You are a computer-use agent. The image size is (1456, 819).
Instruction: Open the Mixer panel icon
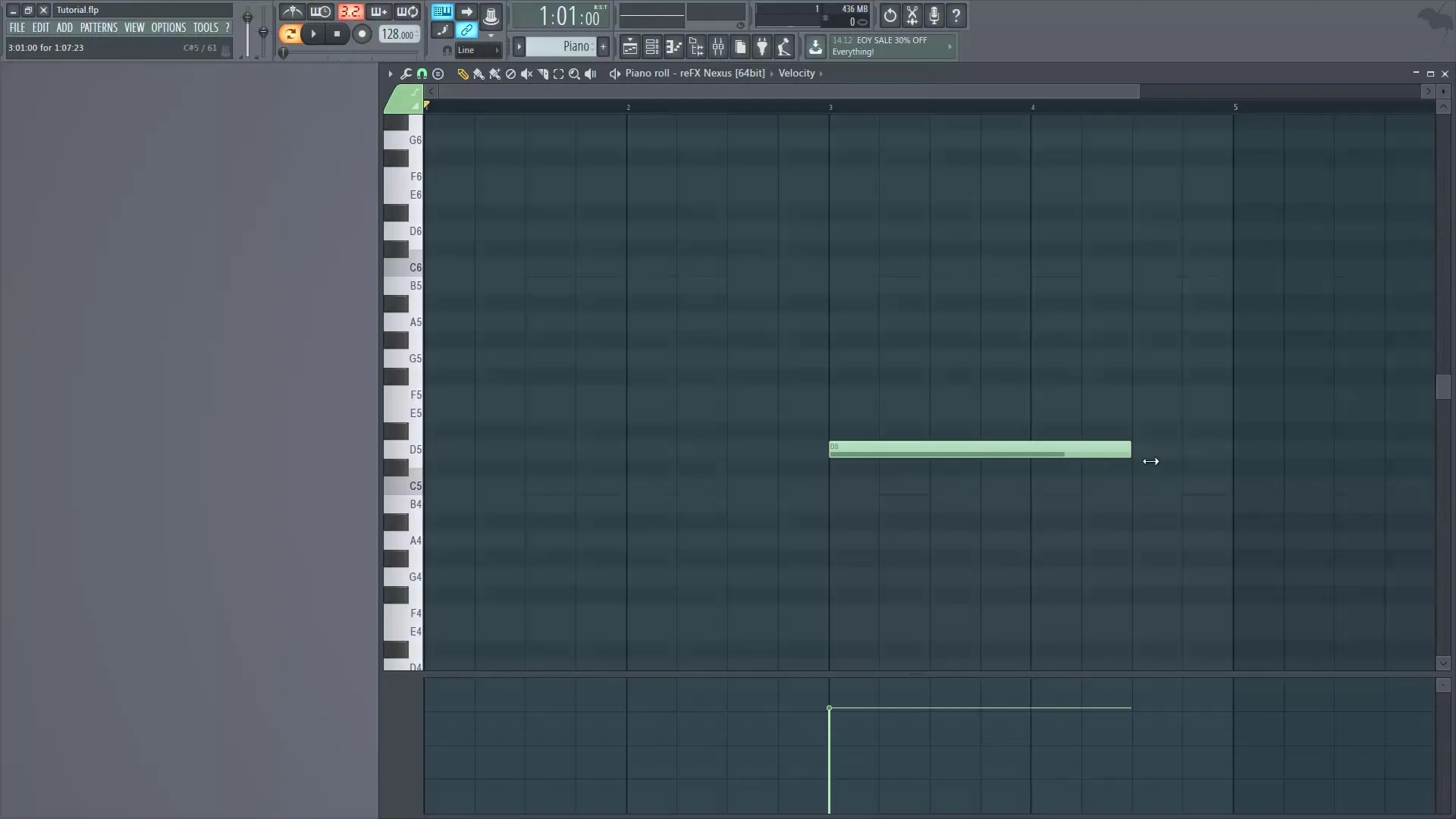tap(718, 46)
